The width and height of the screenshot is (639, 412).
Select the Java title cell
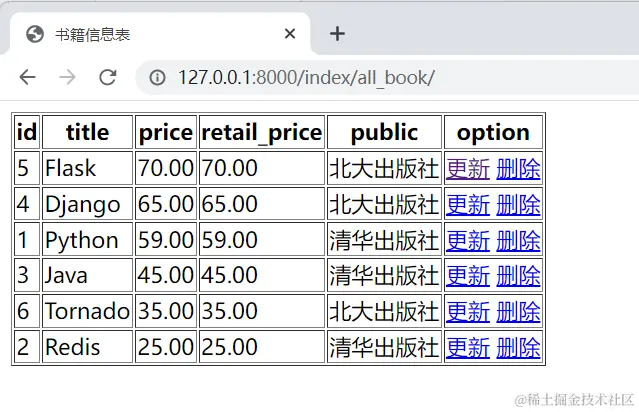click(x=87, y=275)
